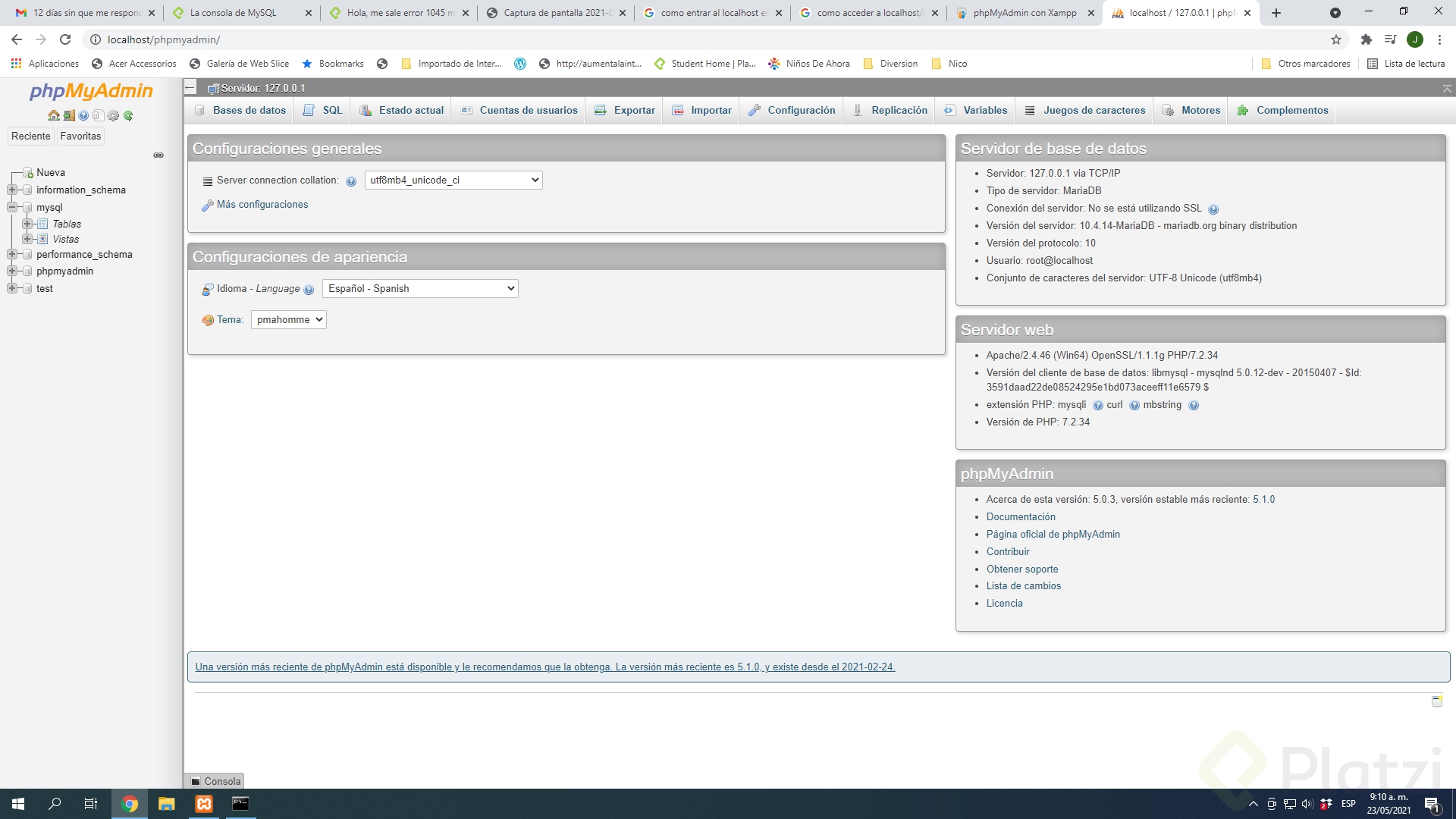Click the Reciente button
1456x819 pixels.
point(31,136)
